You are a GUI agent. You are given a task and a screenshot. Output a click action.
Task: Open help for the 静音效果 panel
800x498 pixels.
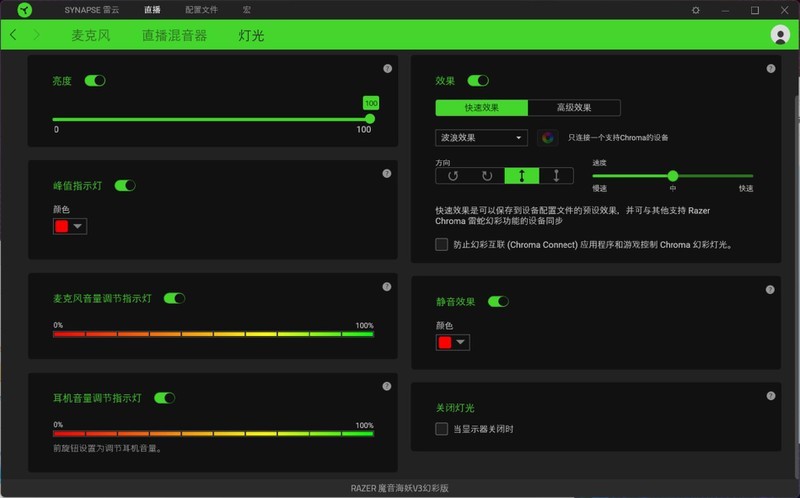(770, 290)
